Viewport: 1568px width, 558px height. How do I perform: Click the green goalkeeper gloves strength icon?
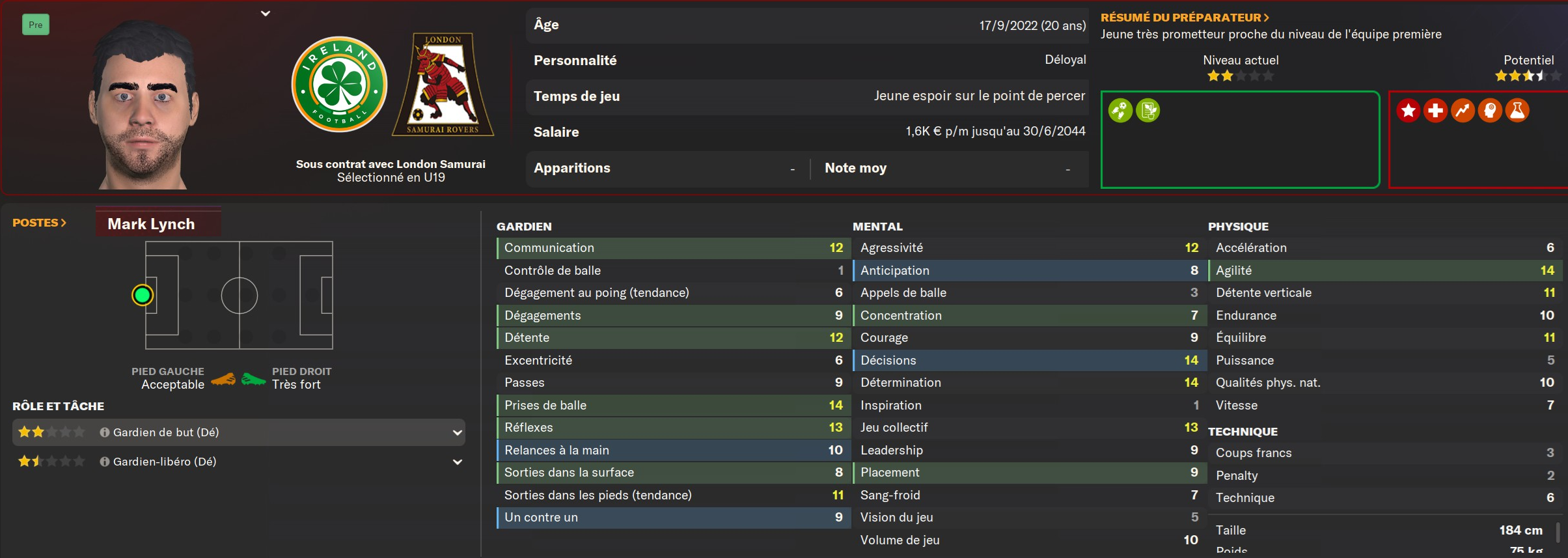[1120, 111]
